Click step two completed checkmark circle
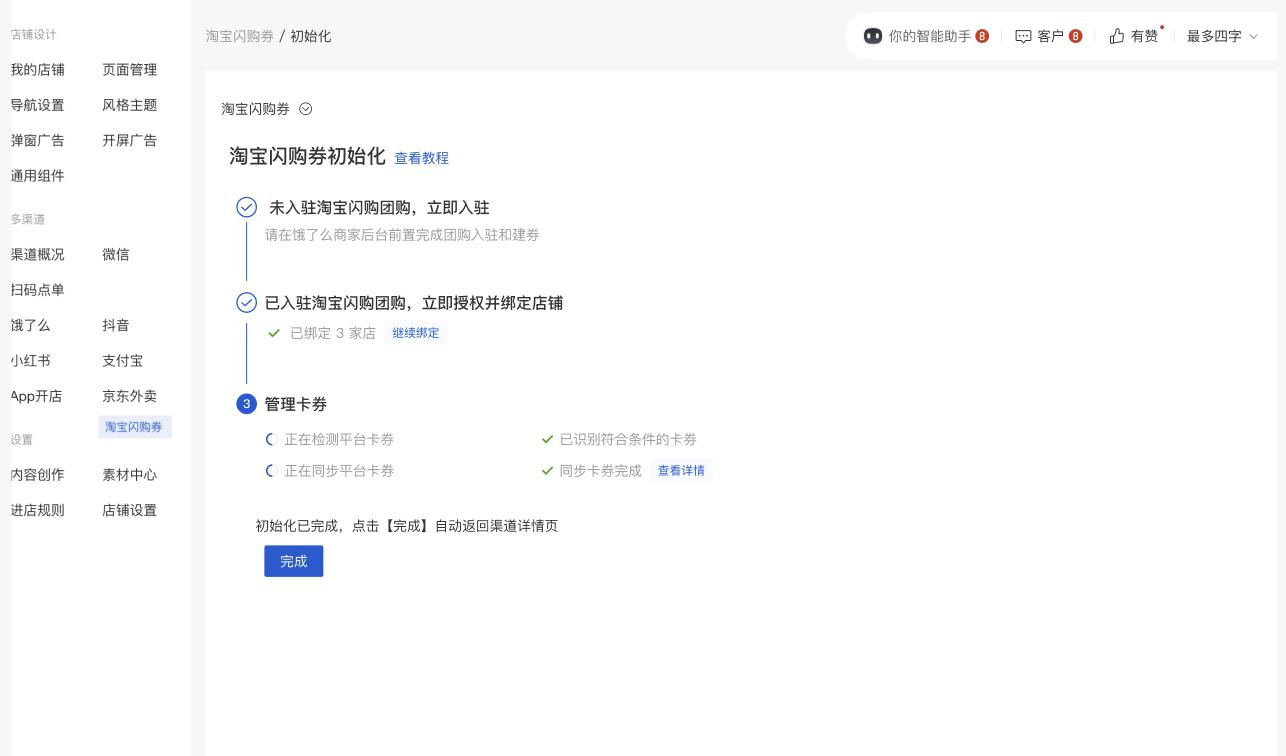The width and height of the screenshot is (1286, 756). pos(246,302)
